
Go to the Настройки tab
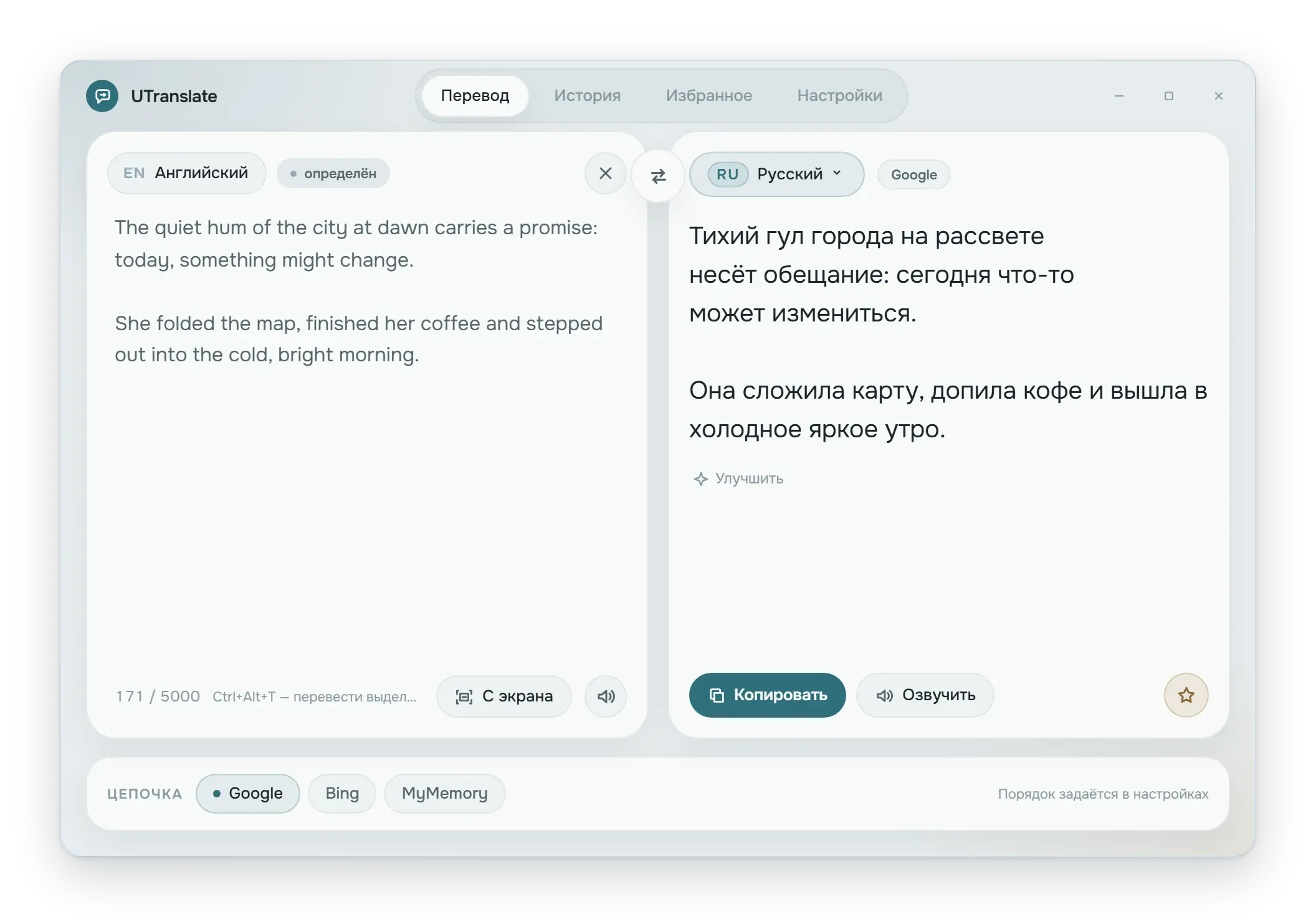[839, 95]
